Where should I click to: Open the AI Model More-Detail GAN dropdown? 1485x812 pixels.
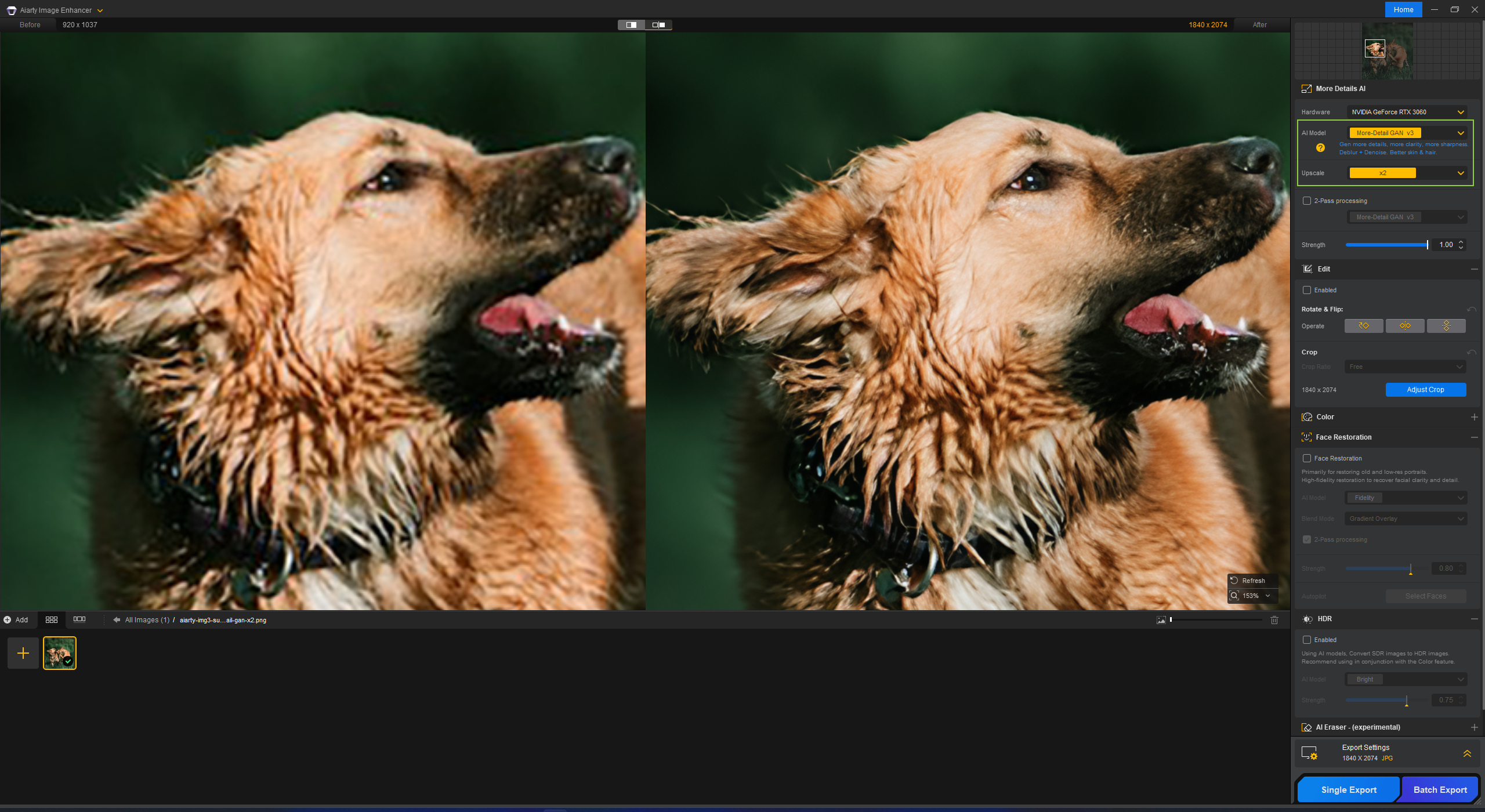[x=1408, y=133]
